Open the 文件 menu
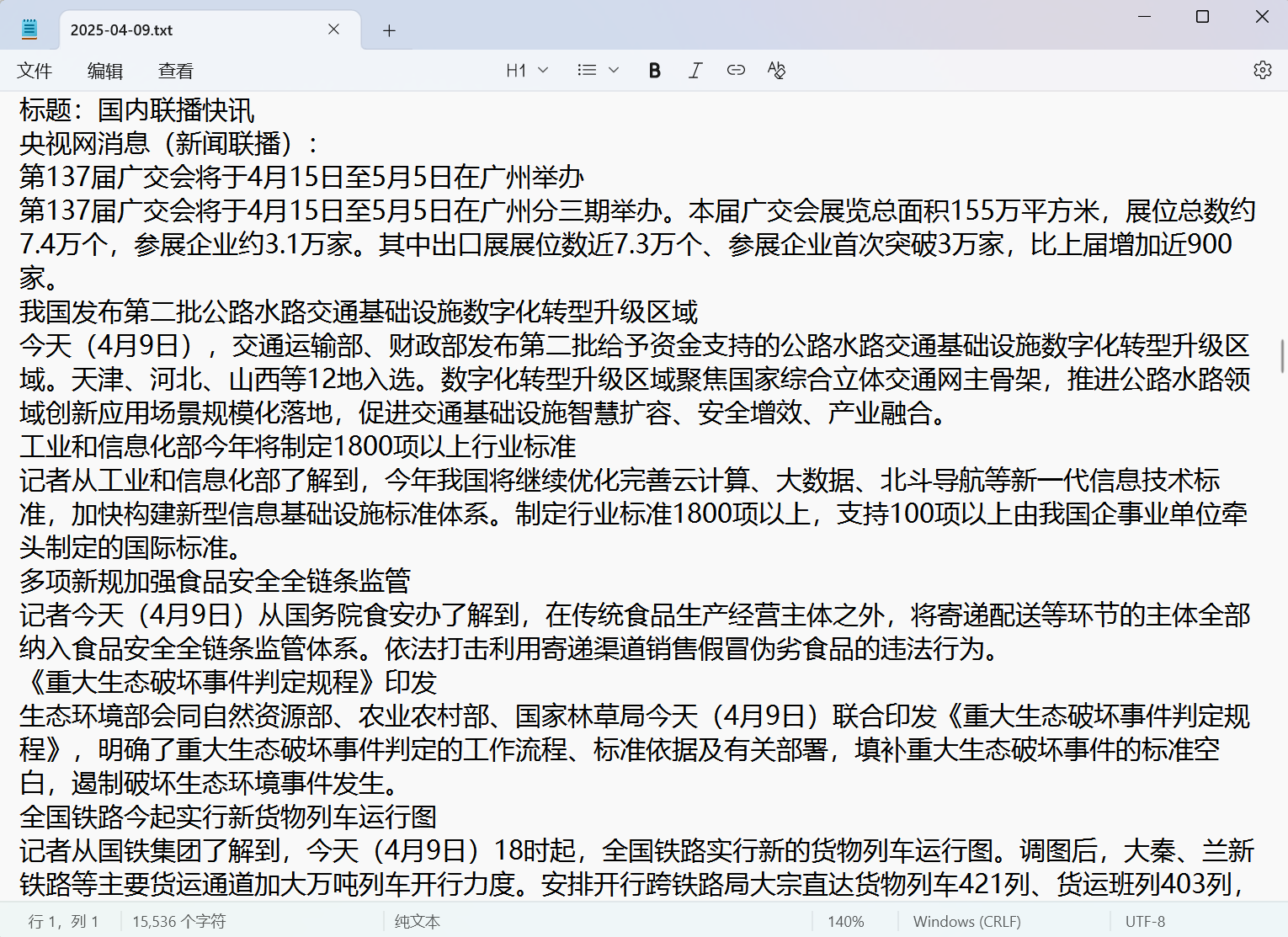Screen dimensions: 1288x937 35,71
